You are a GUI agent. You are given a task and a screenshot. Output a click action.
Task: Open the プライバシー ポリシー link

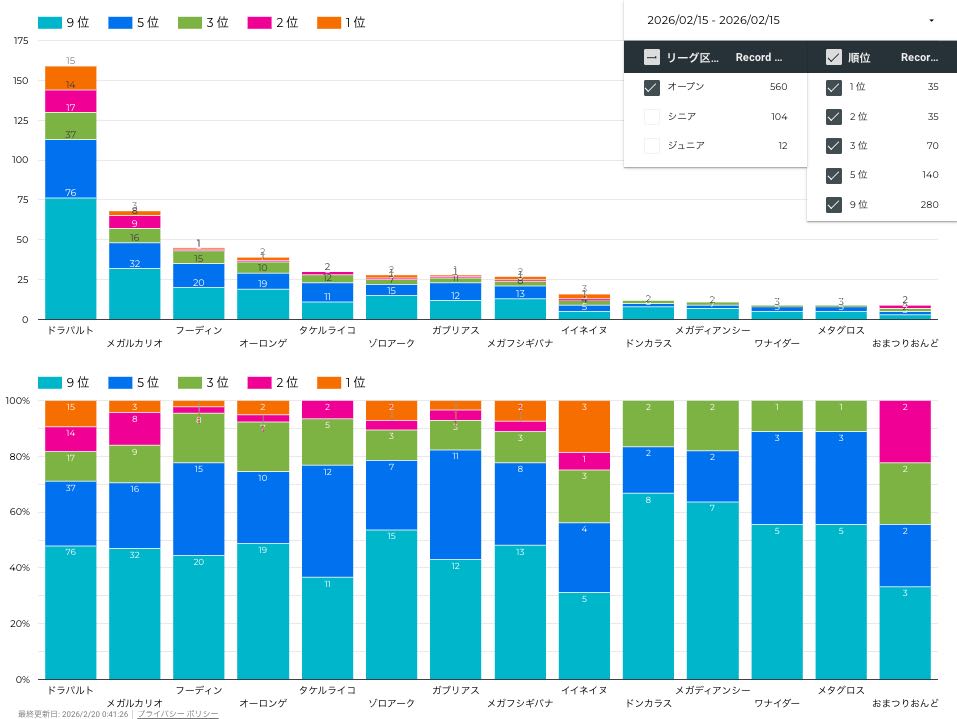(177, 714)
